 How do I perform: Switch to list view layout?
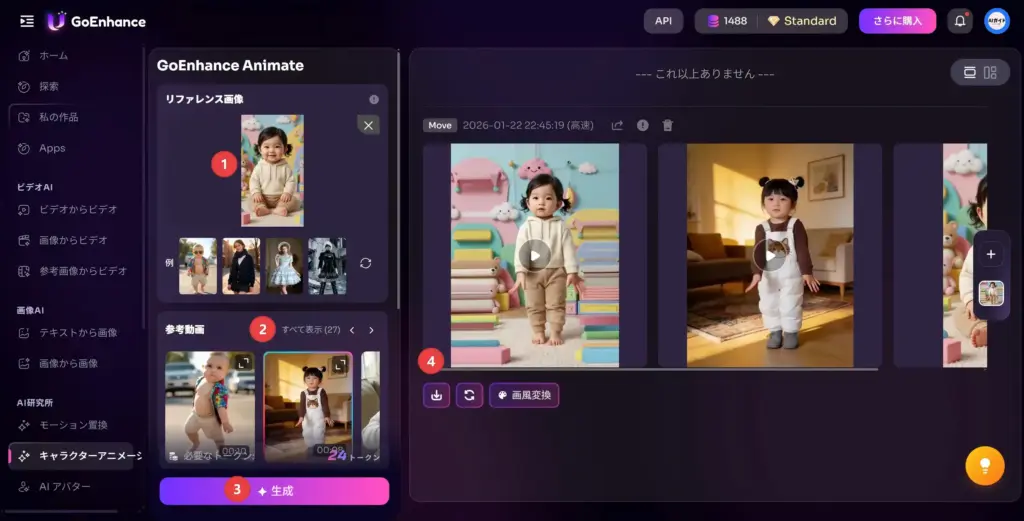(970, 72)
